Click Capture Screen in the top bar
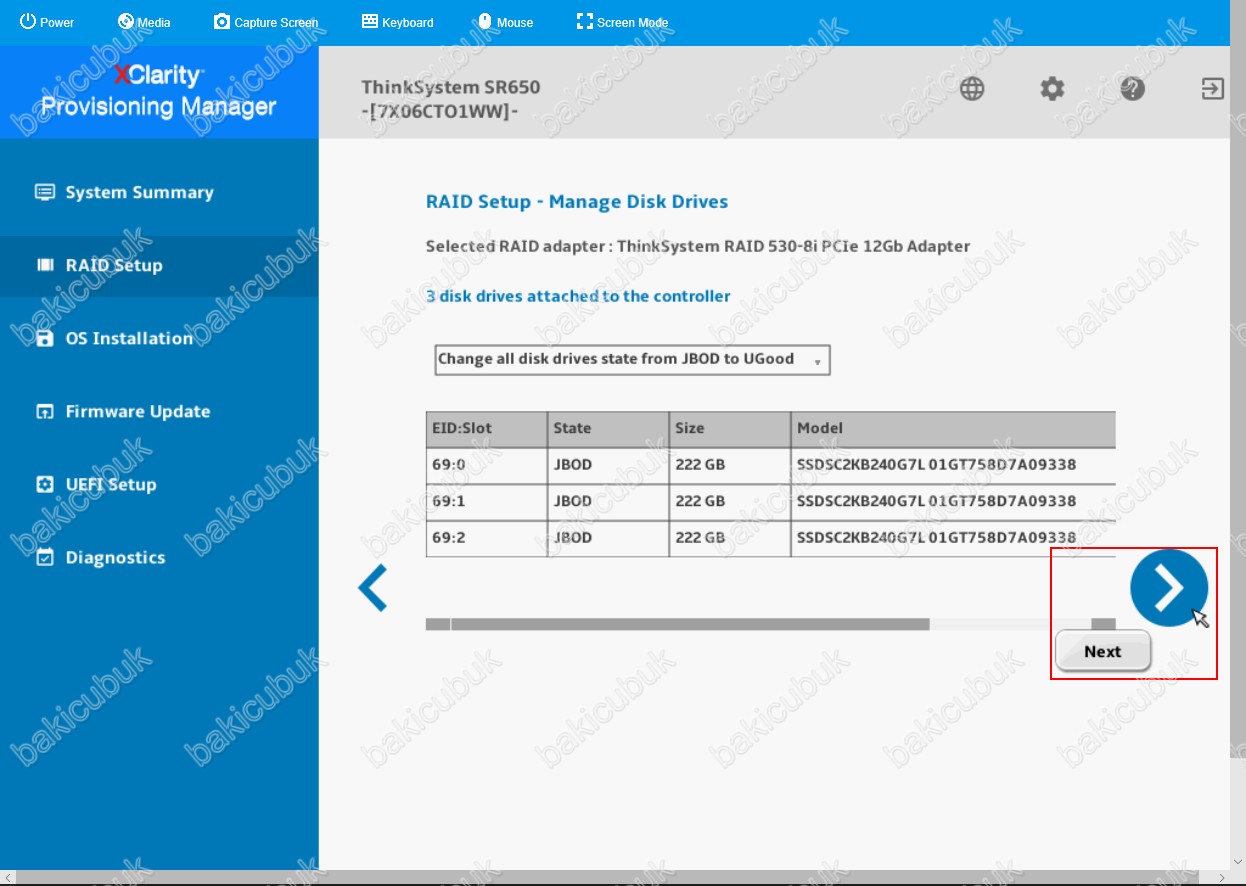The width and height of the screenshot is (1246, 886). 266,22
